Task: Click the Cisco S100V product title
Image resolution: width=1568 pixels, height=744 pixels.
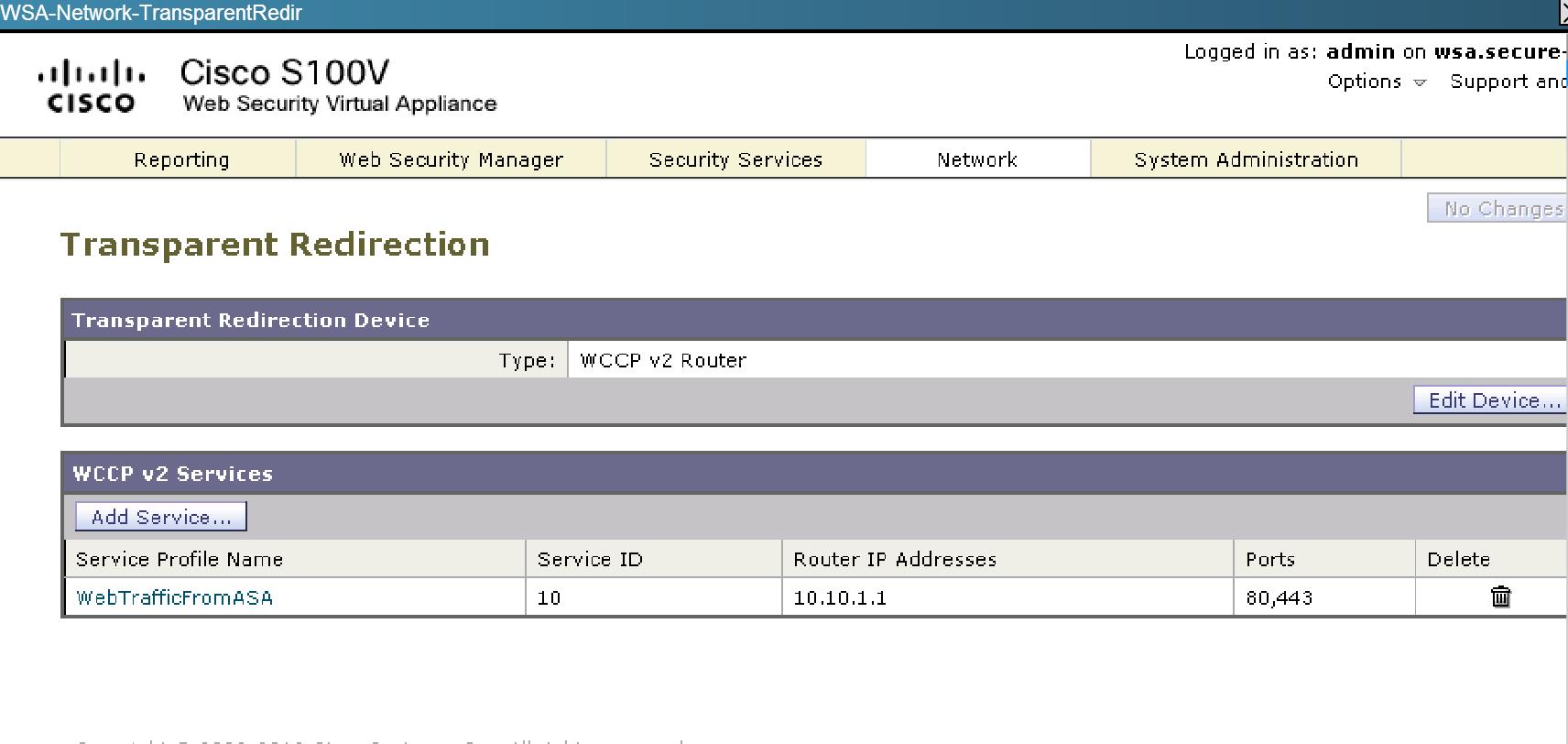Action: point(285,72)
